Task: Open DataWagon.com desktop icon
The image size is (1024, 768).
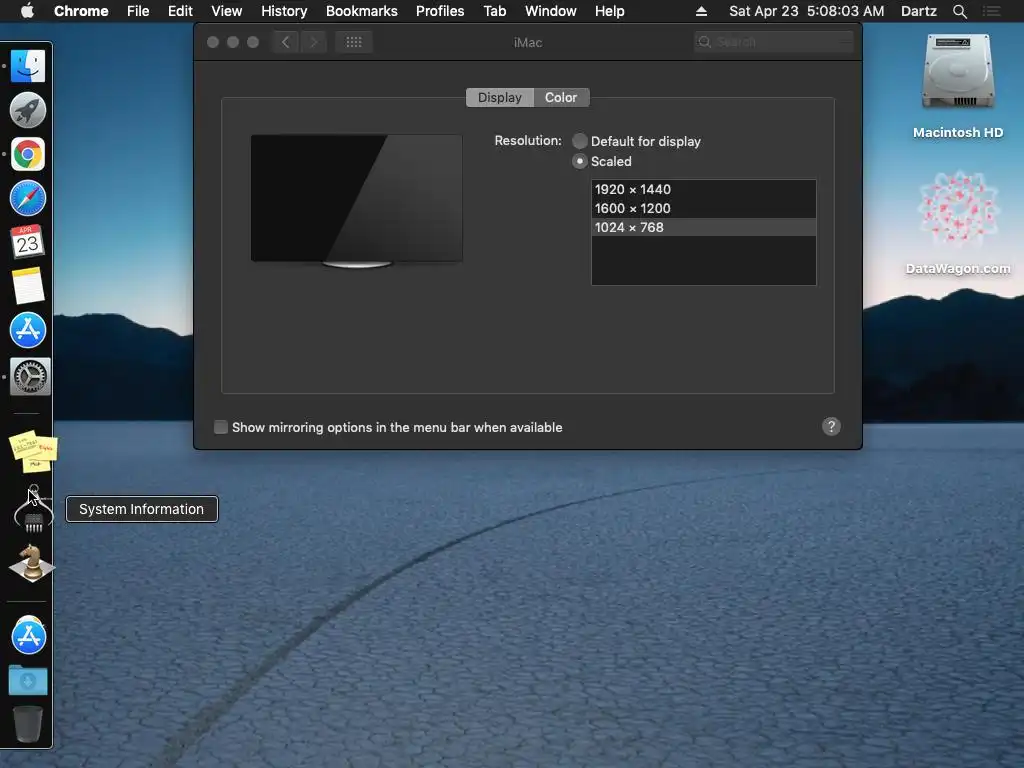Action: point(957,223)
